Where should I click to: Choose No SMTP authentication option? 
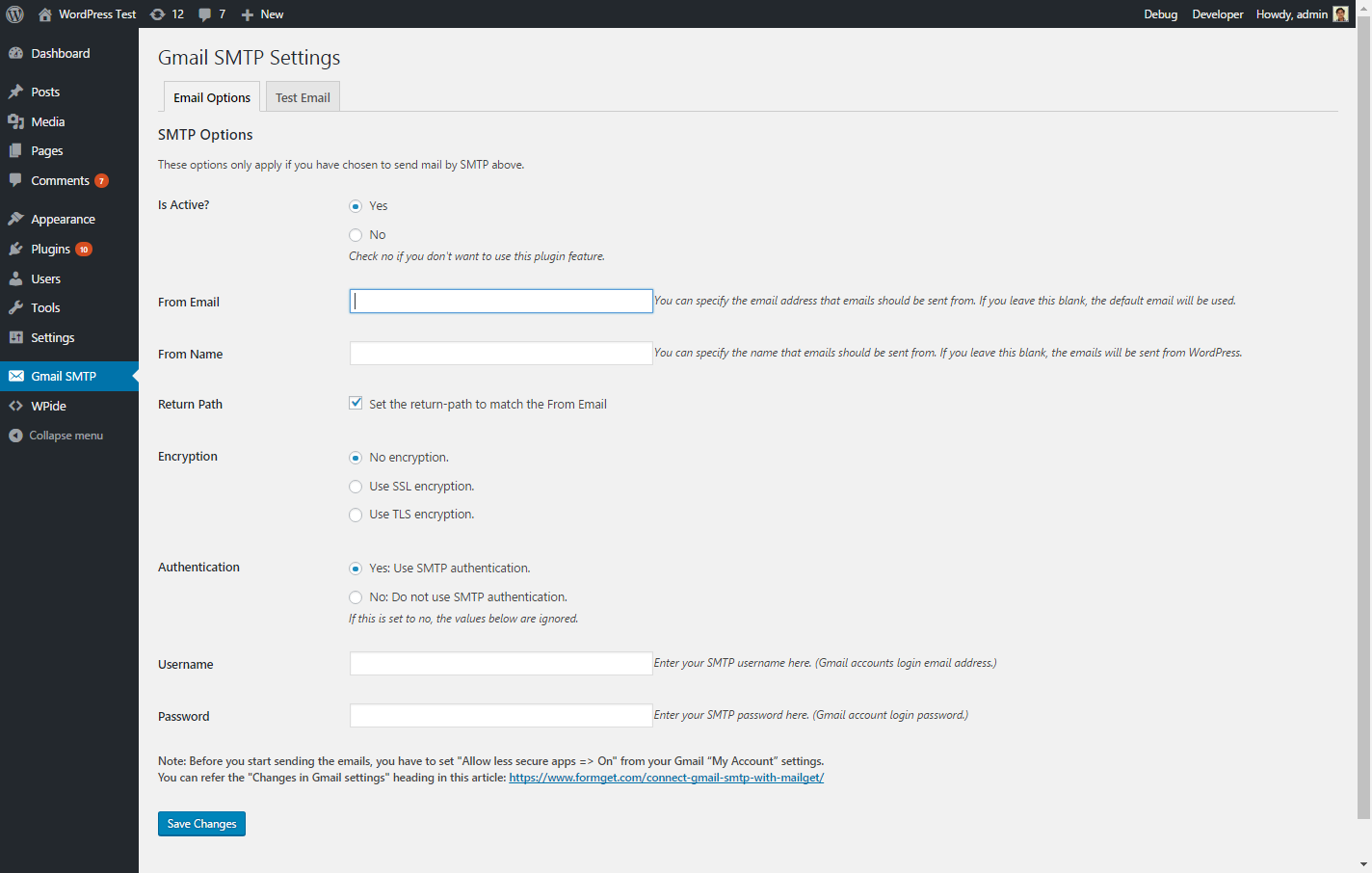coord(356,597)
